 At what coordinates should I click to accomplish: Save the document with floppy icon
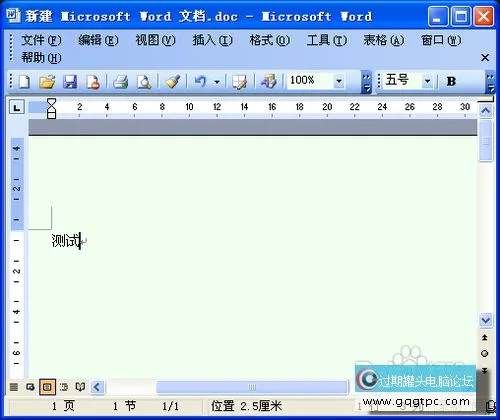pos(70,82)
